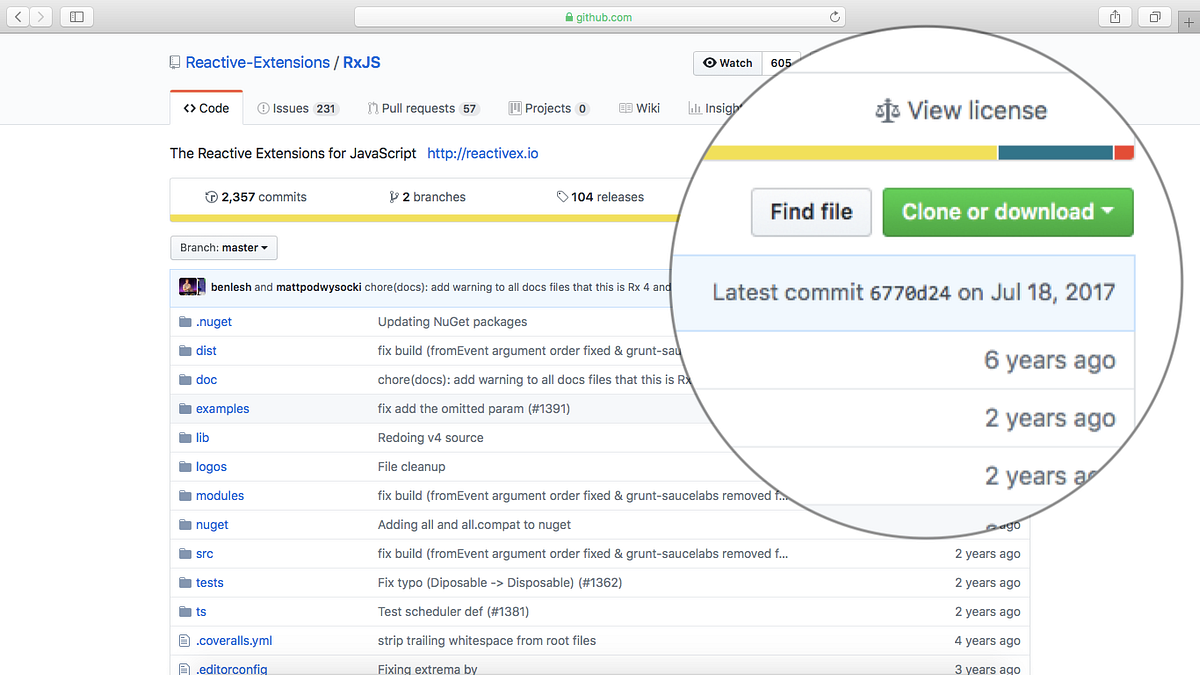Image resolution: width=1200 pixels, height=675 pixels.
Task: Open commit 'Redoing v4 source'
Action: click(431, 438)
